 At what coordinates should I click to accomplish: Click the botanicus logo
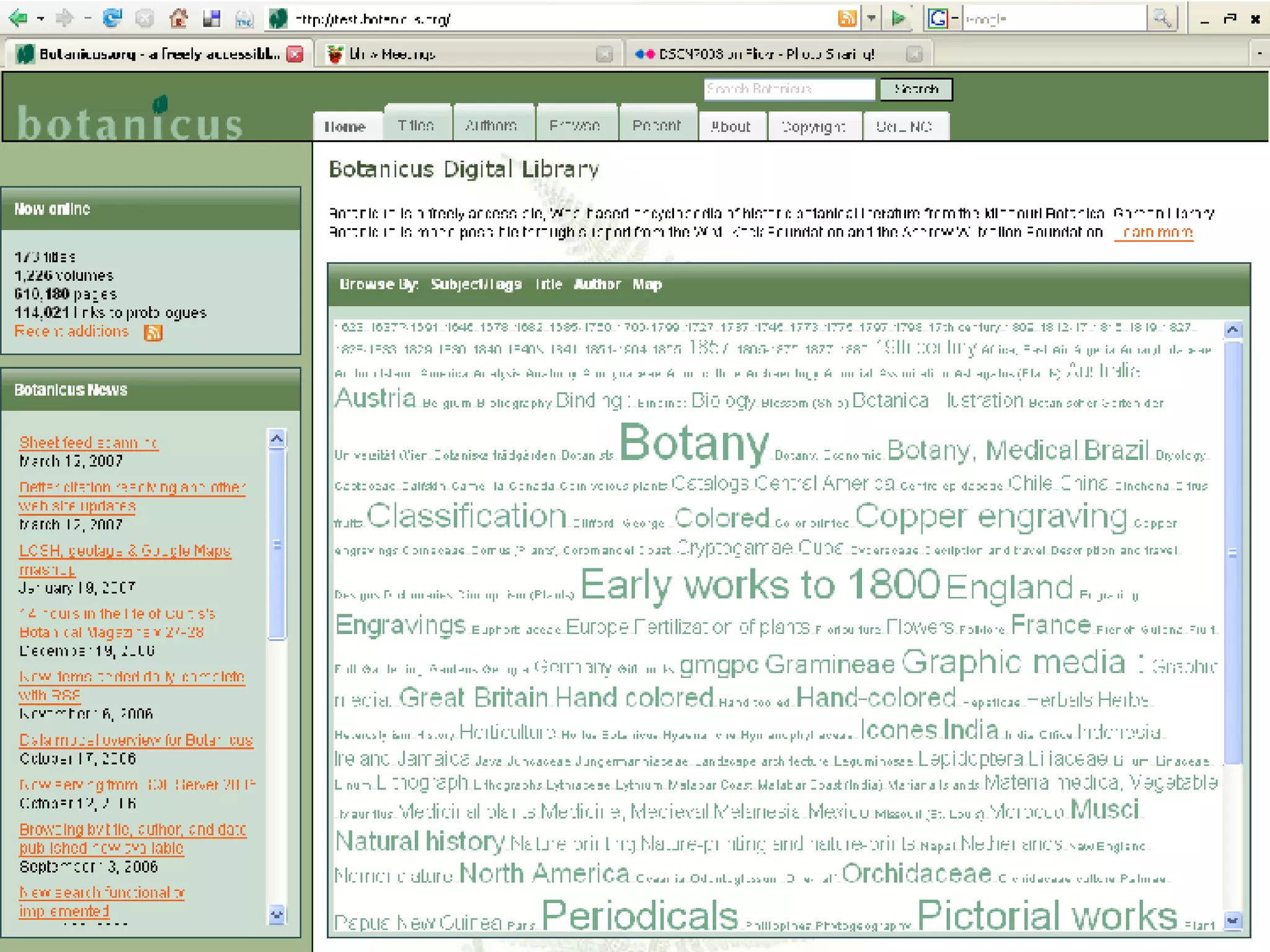click(x=130, y=120)
